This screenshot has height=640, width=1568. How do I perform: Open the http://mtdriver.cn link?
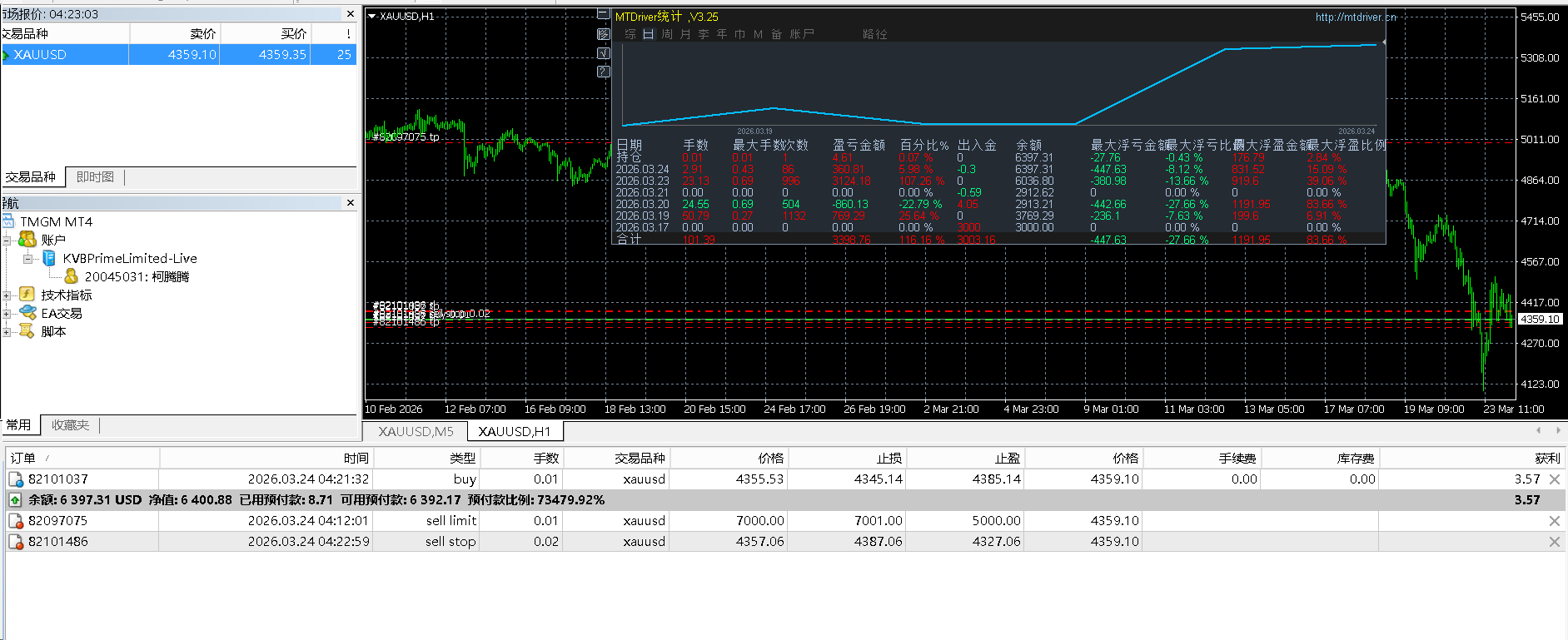coord(1356,17)
